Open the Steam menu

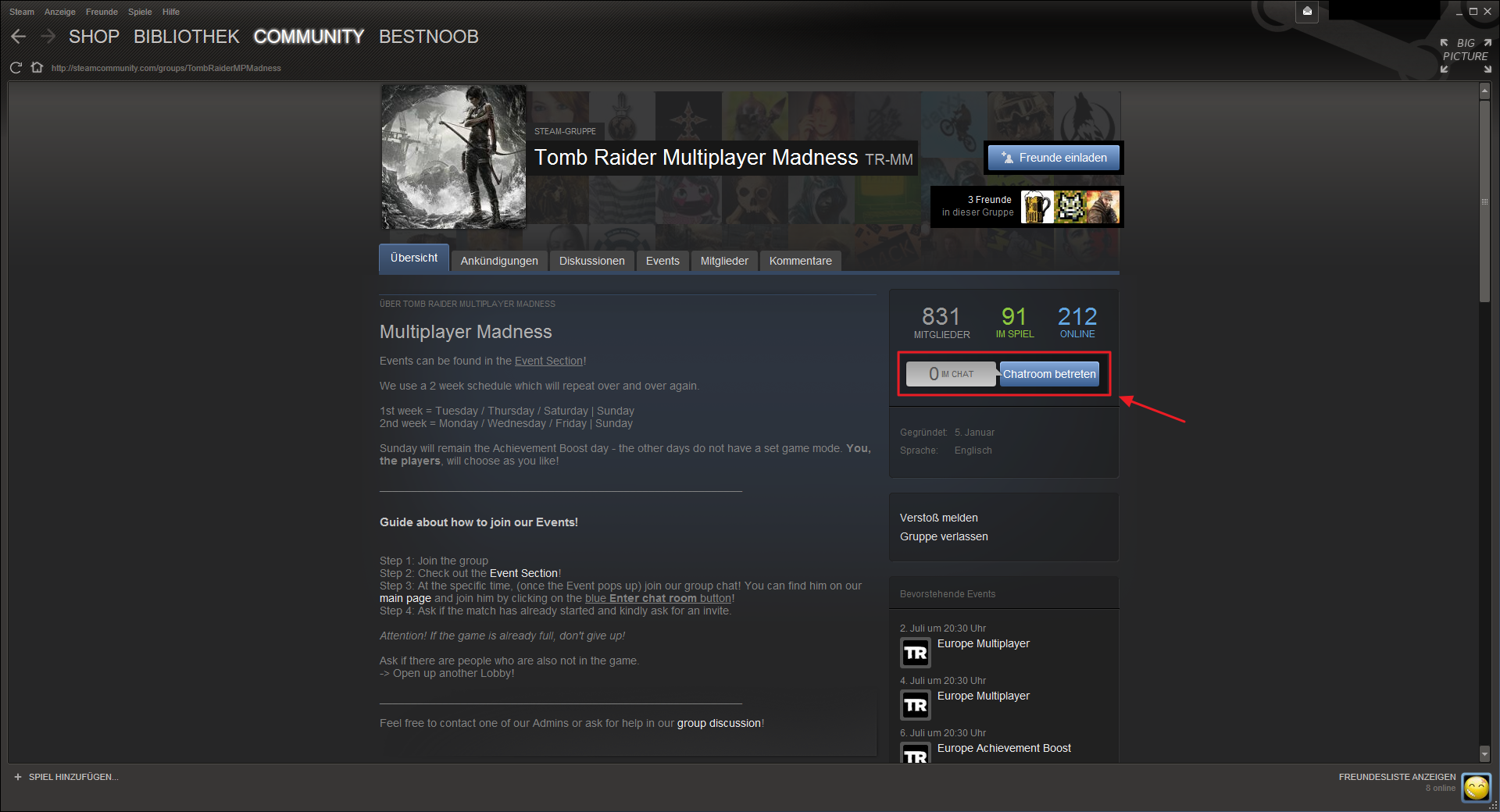coord(22,12)
